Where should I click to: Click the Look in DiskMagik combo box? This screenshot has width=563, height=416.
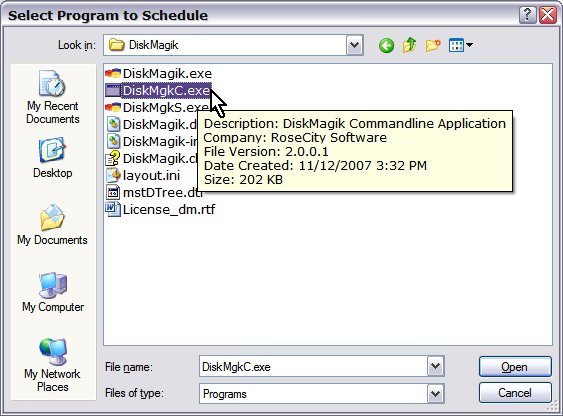pyautogui.click(x=233, y=45)
